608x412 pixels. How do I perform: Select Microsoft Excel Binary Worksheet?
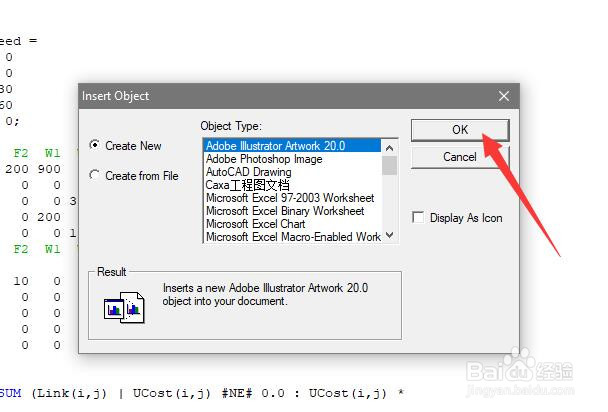pyautogui.click(x=292, y=211)
